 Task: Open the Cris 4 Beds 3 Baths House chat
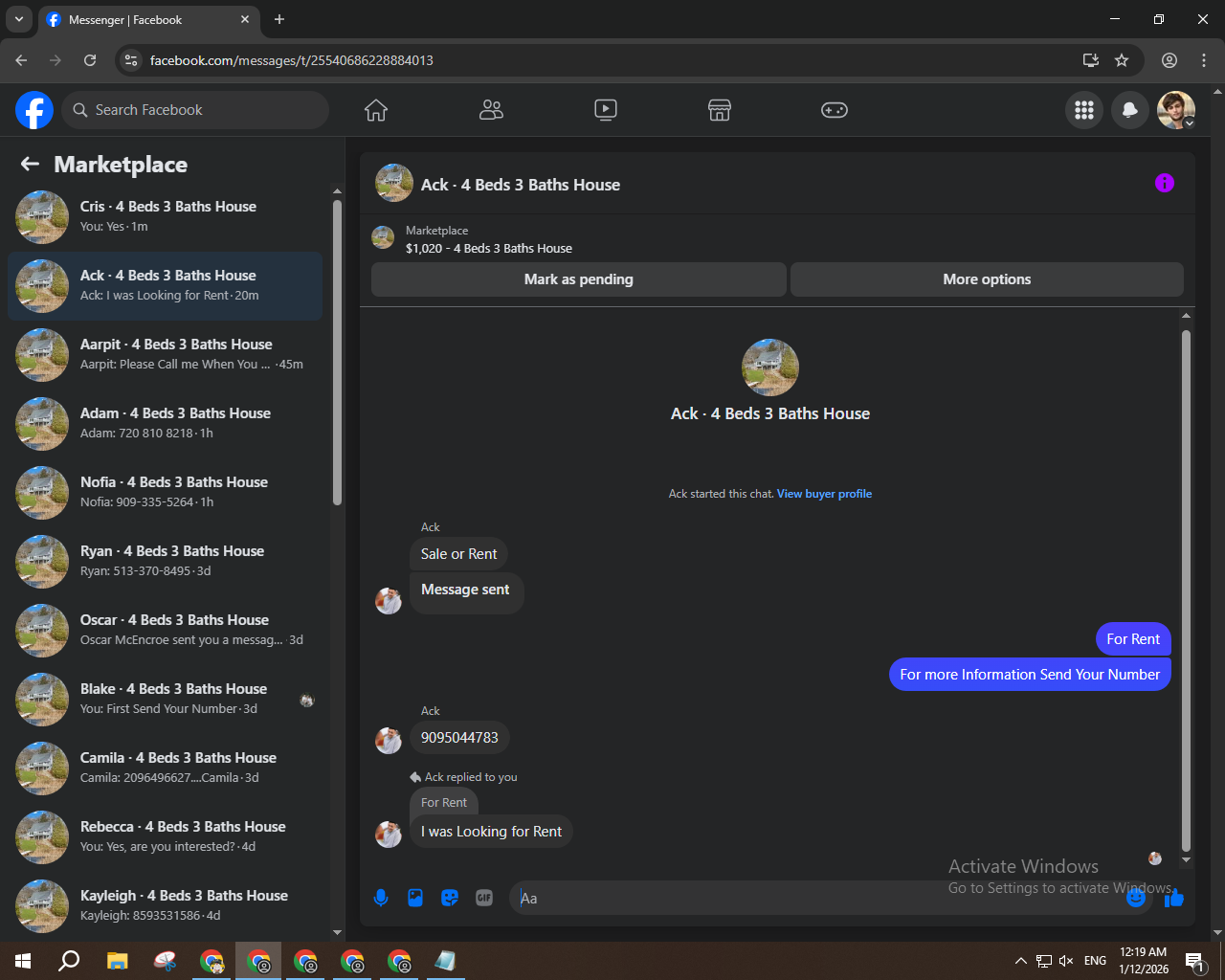click(x=165, y=217)
